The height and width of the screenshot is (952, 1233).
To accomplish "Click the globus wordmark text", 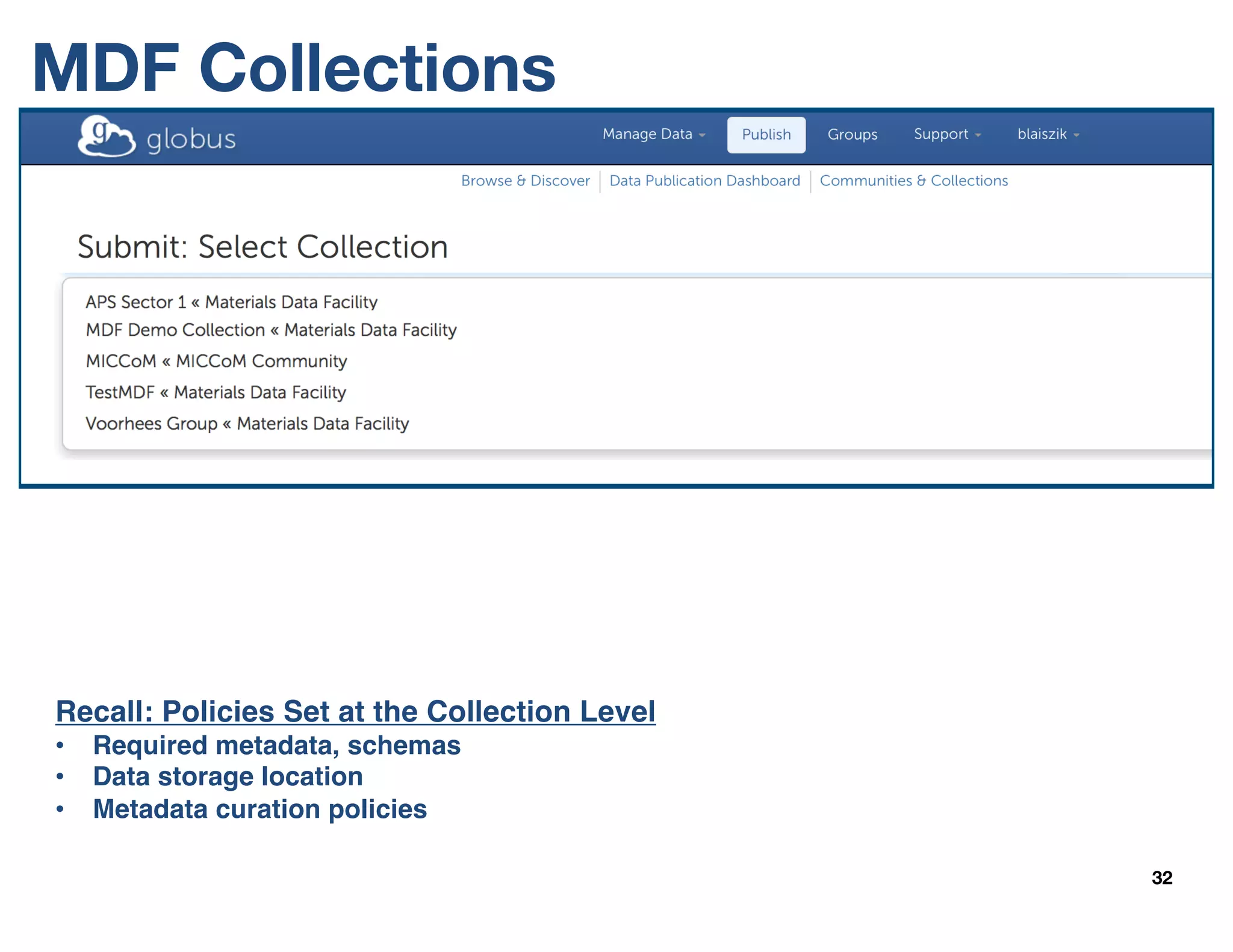I will tap(191, 140).
